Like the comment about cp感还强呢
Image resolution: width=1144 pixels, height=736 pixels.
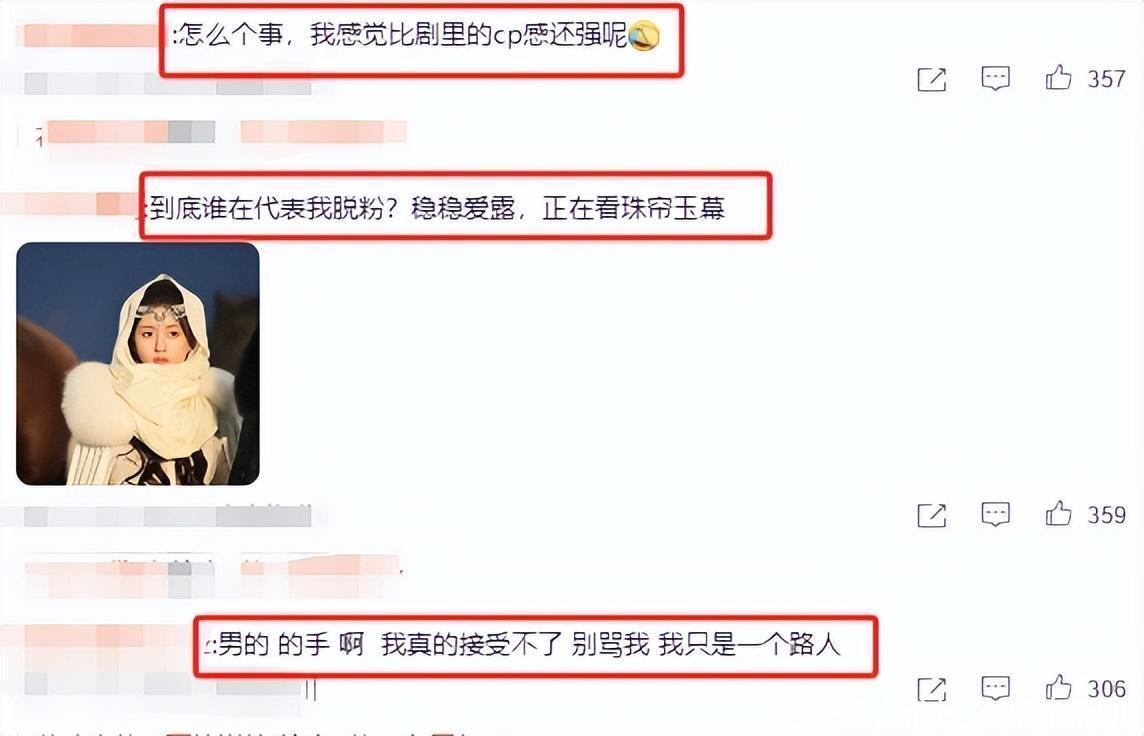(1058, 77)
